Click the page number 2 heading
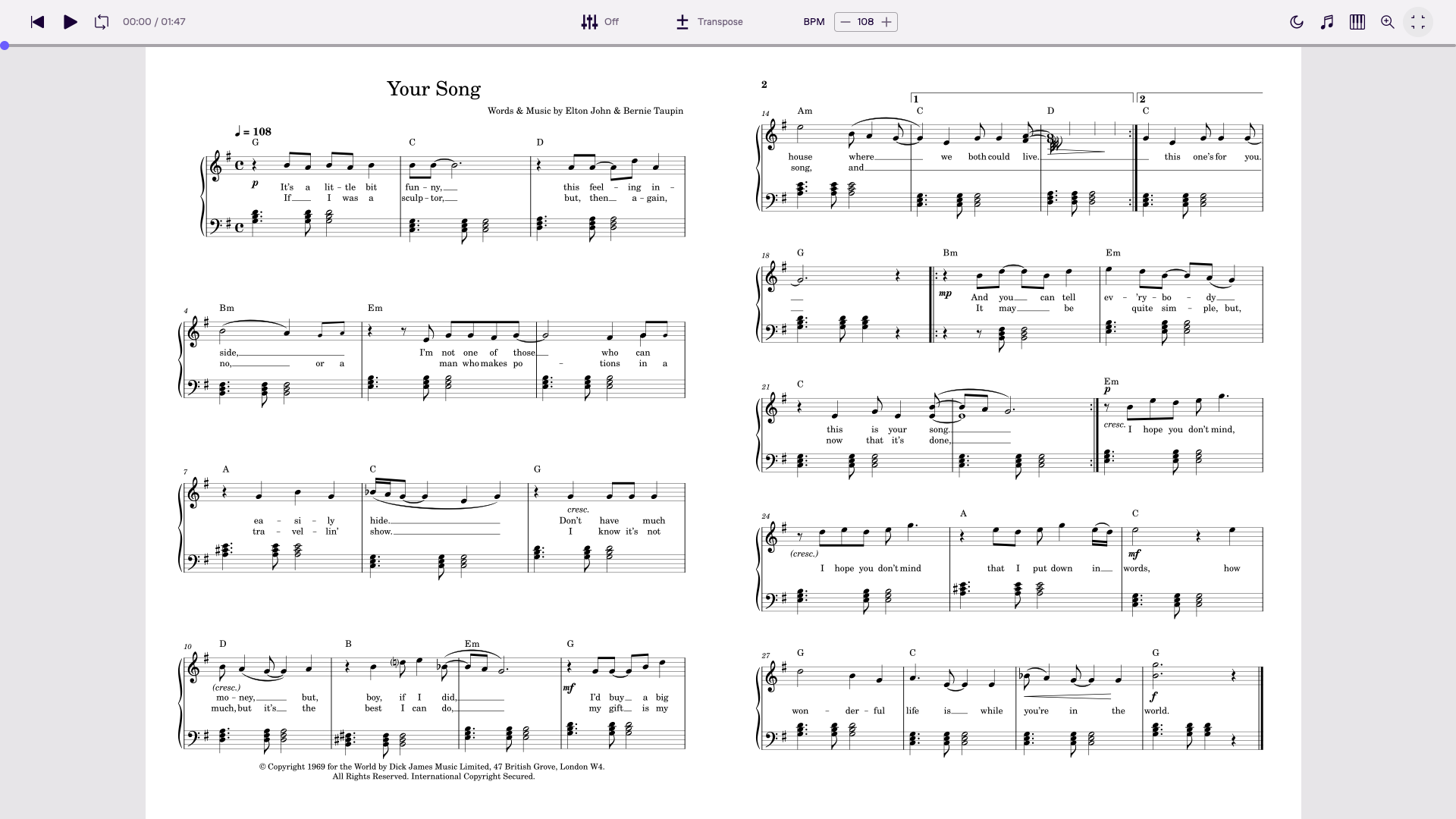Screen dimensions: 1456x819 tap(764, 84)
